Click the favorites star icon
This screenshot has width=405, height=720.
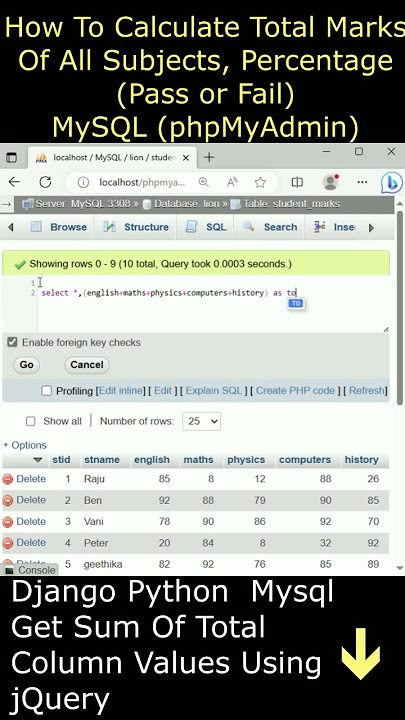pyautogui.click(x=260, y=182)
